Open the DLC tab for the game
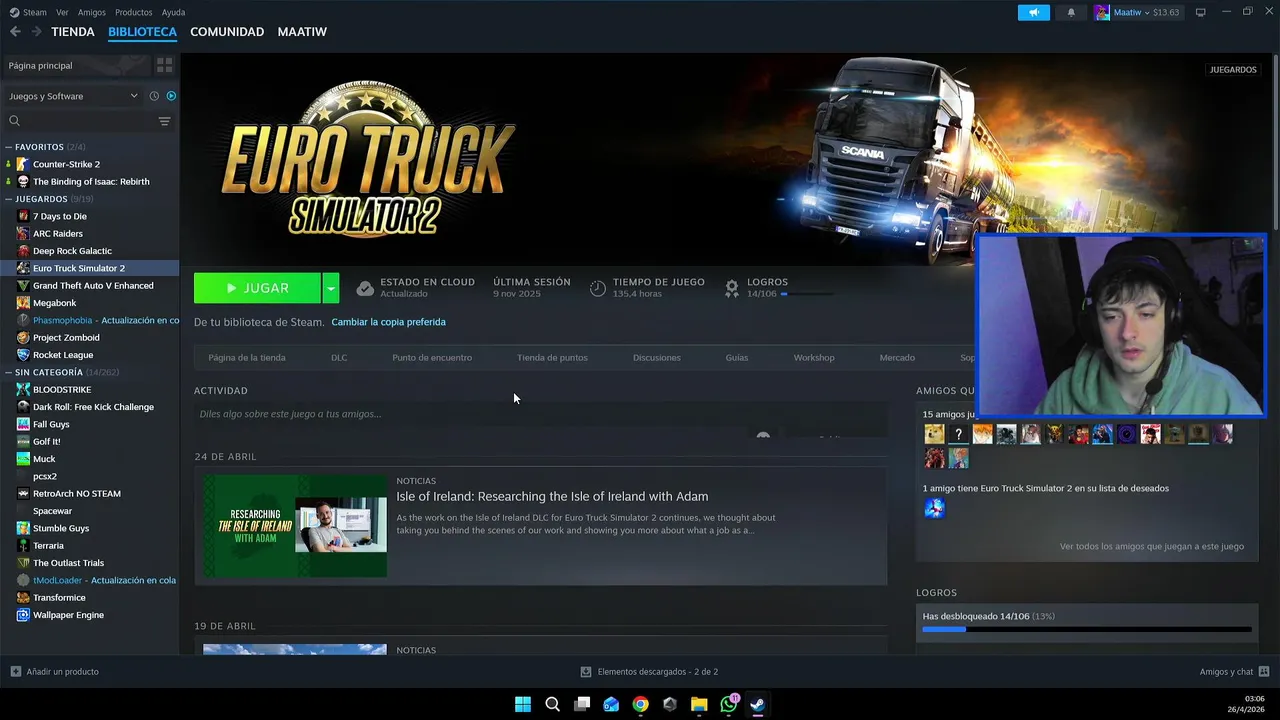Image resolution: width=1280 pixels, height=720 pixels. 339,357
